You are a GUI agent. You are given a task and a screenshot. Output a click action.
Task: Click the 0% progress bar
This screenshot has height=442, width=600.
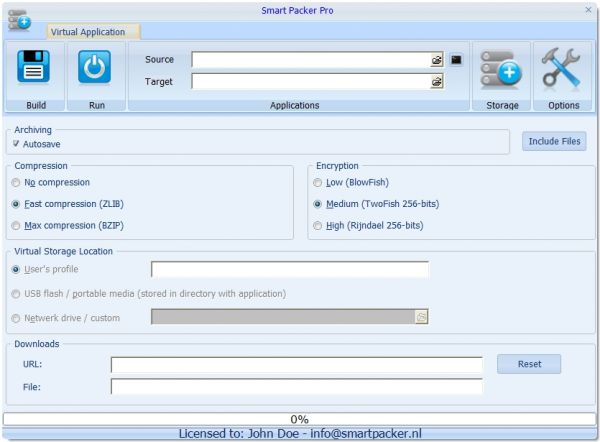point(299,419)
